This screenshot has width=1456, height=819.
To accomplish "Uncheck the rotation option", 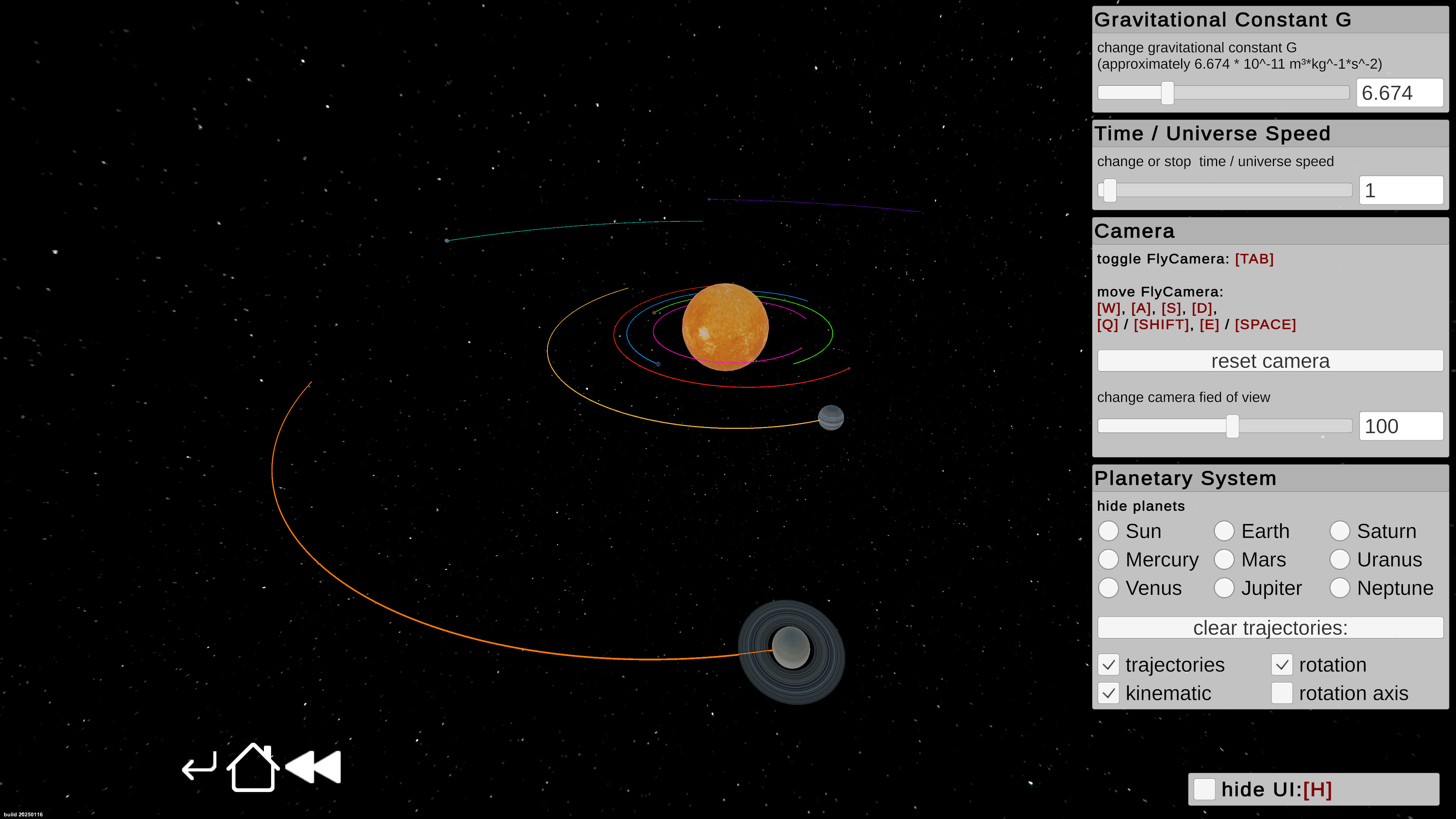I will (x=1282, y=665).
